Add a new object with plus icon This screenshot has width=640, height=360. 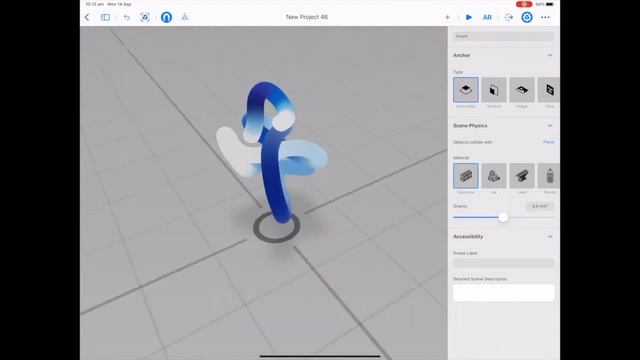click(x=447, y=17)
